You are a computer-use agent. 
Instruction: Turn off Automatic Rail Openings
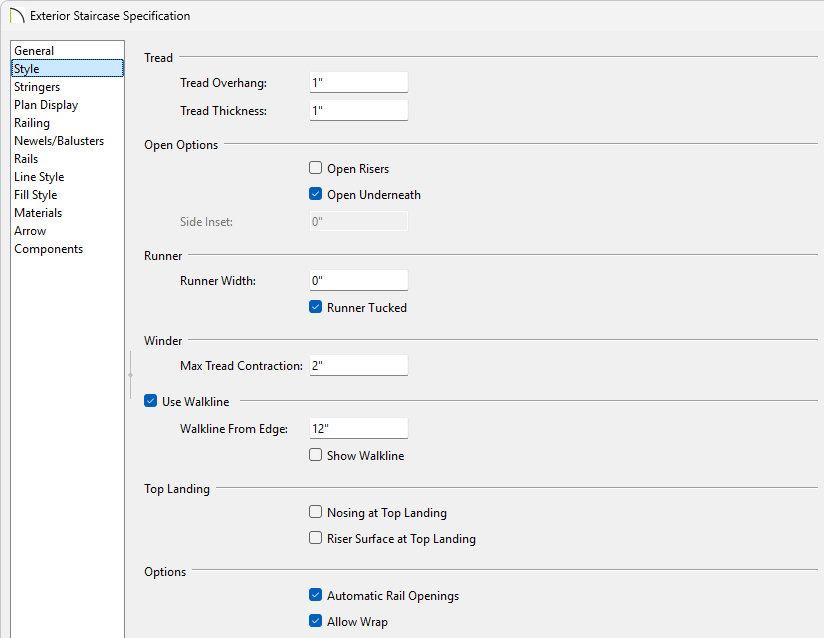tap(316, 596)
